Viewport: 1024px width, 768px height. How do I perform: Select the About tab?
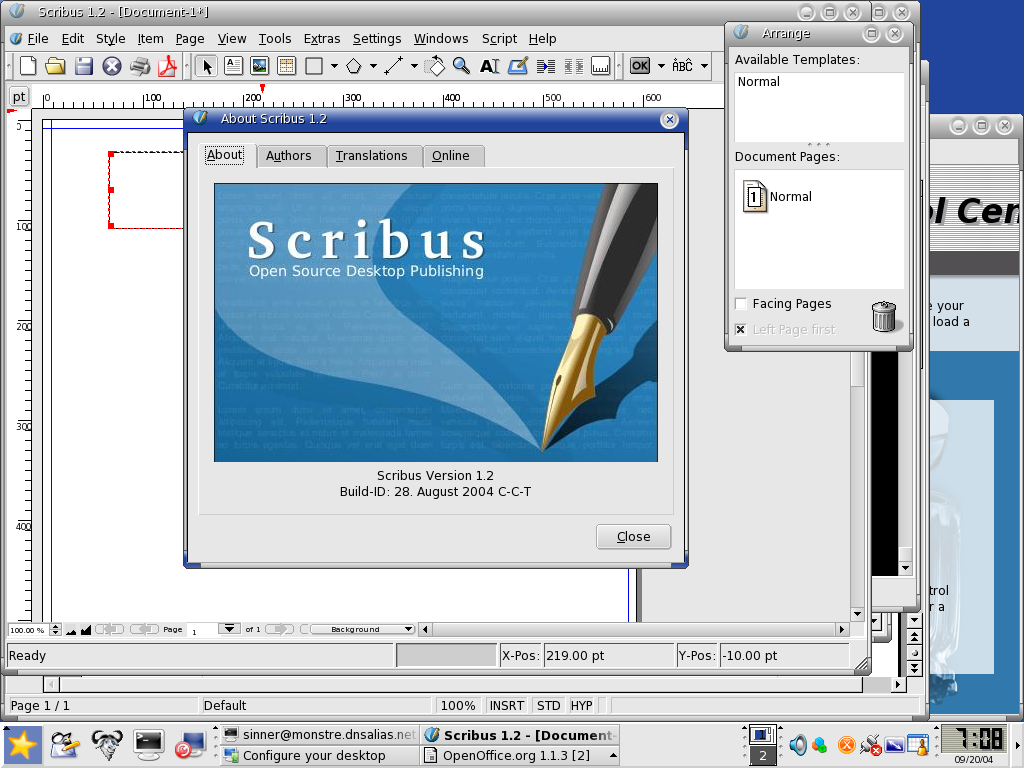(225, 155)
